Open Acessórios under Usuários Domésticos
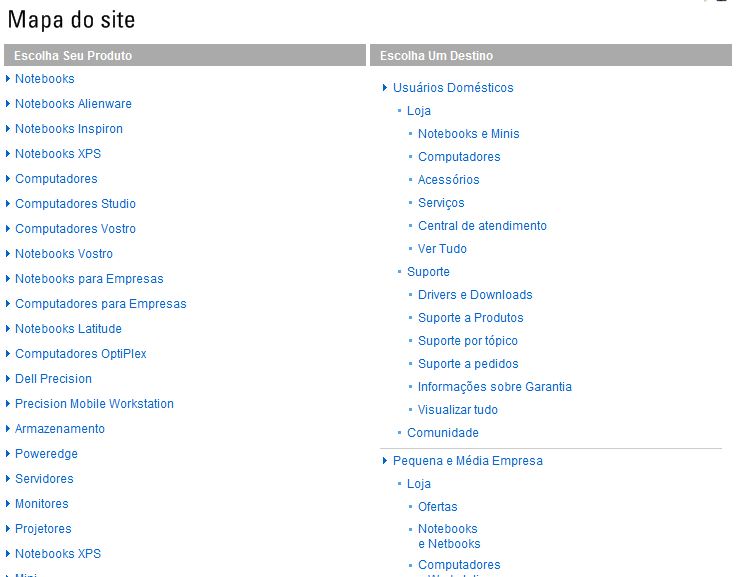This screenshot has height=577, width=743. tap(448, 180)
